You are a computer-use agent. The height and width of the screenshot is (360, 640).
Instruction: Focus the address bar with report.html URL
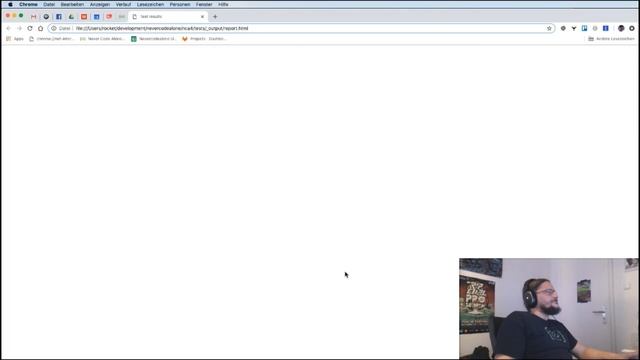(x=302, y=29)
